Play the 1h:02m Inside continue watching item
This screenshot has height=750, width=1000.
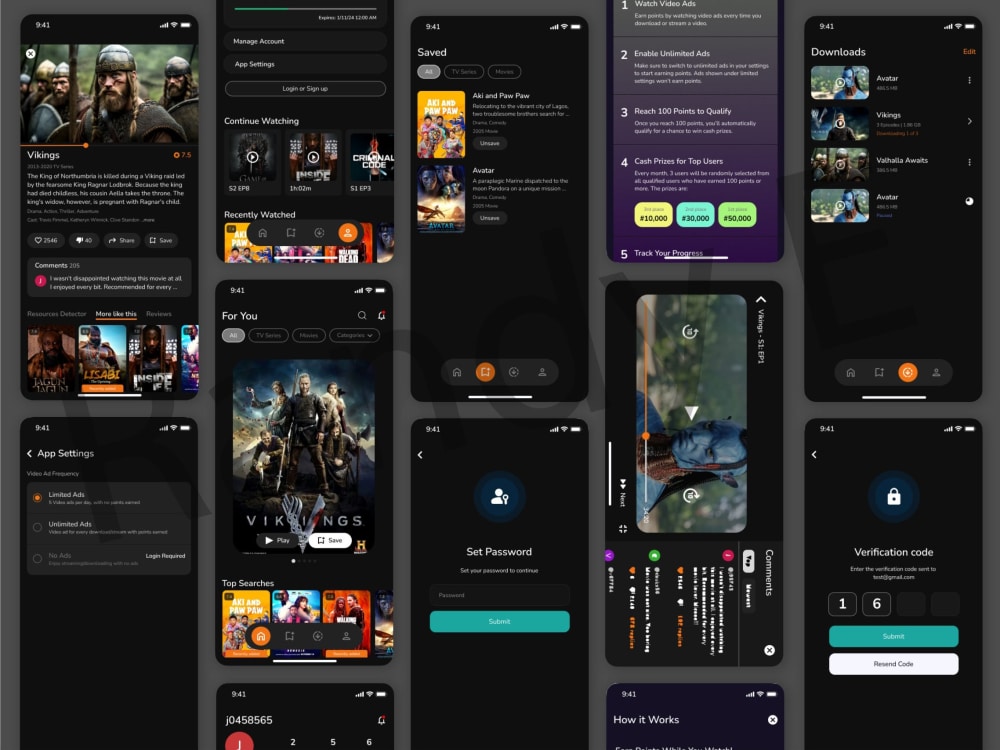pos(313,157)
